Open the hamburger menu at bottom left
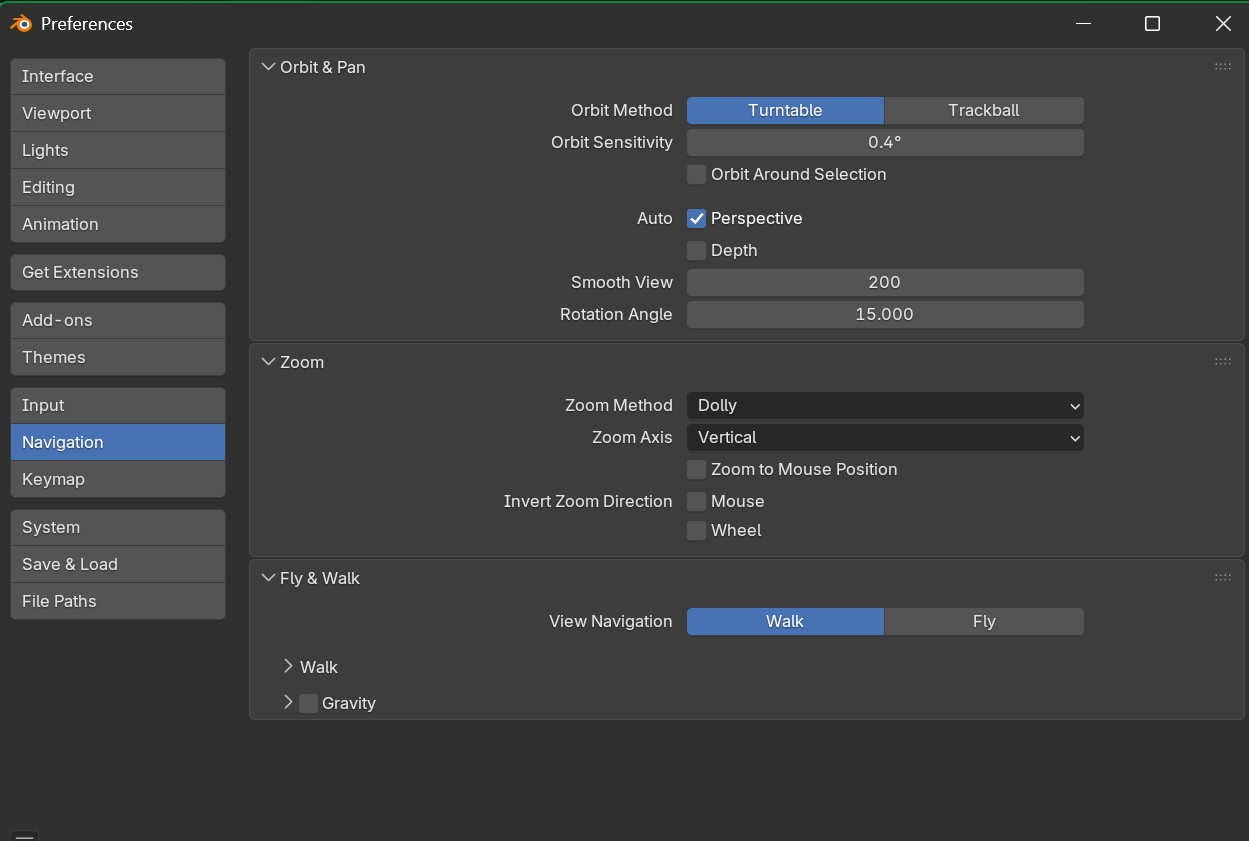The image size is (1249, 841). tap(25, 836)
